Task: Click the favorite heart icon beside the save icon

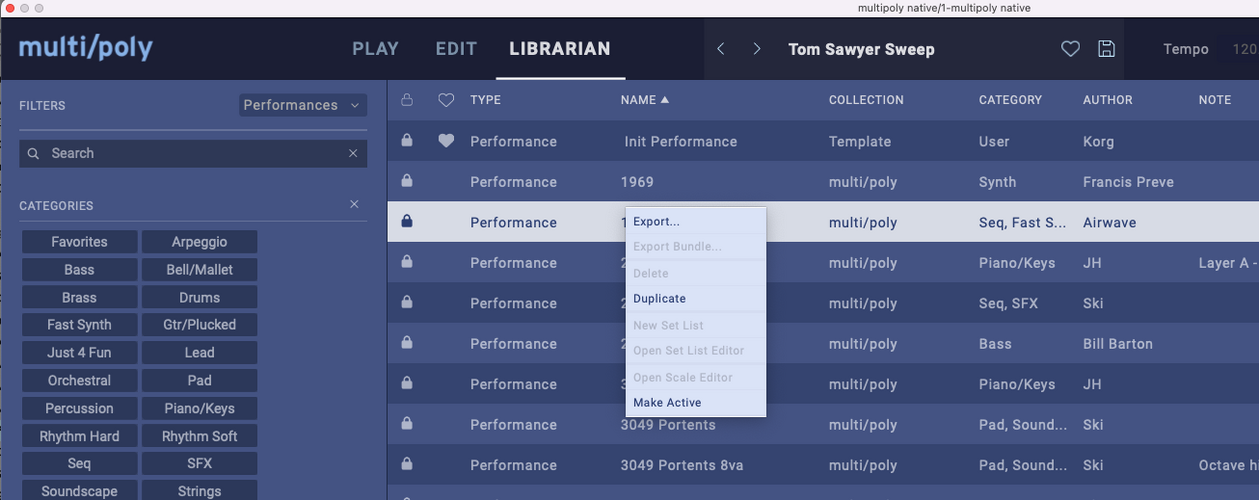Action: point(1070,49)
